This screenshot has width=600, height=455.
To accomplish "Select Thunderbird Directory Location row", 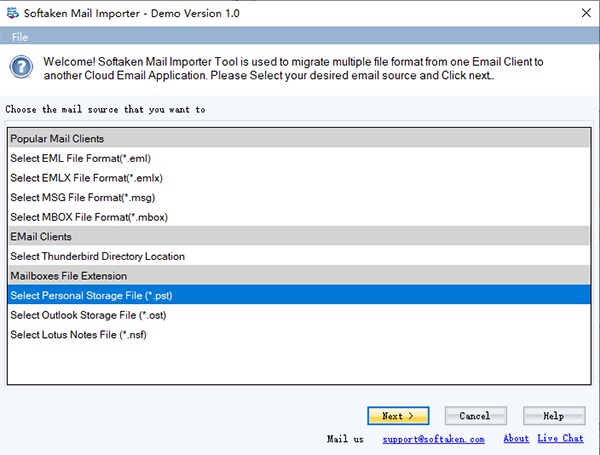I will (x=298, y=256).
